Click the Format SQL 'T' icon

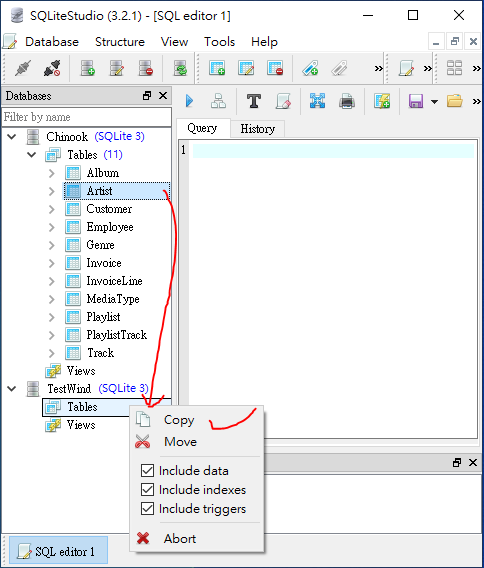click(x=254, y=101)
